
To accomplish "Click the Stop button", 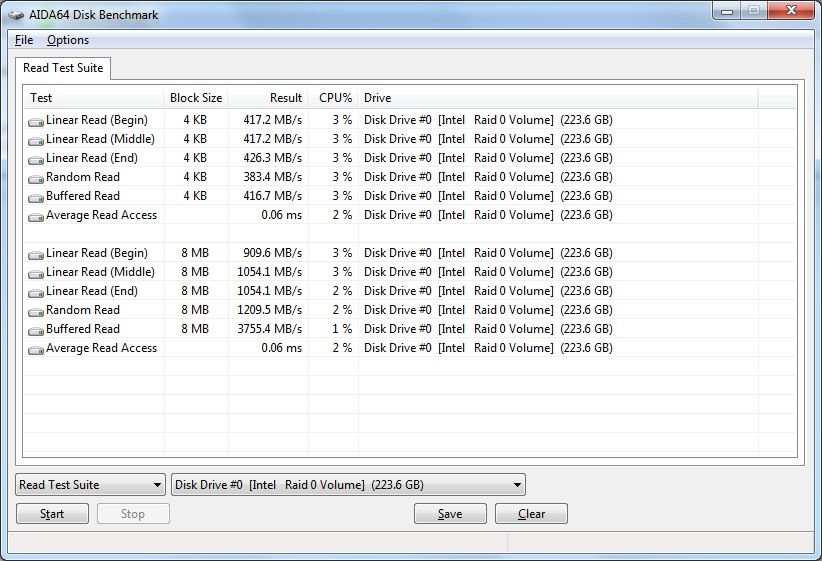I will (133, 514).
